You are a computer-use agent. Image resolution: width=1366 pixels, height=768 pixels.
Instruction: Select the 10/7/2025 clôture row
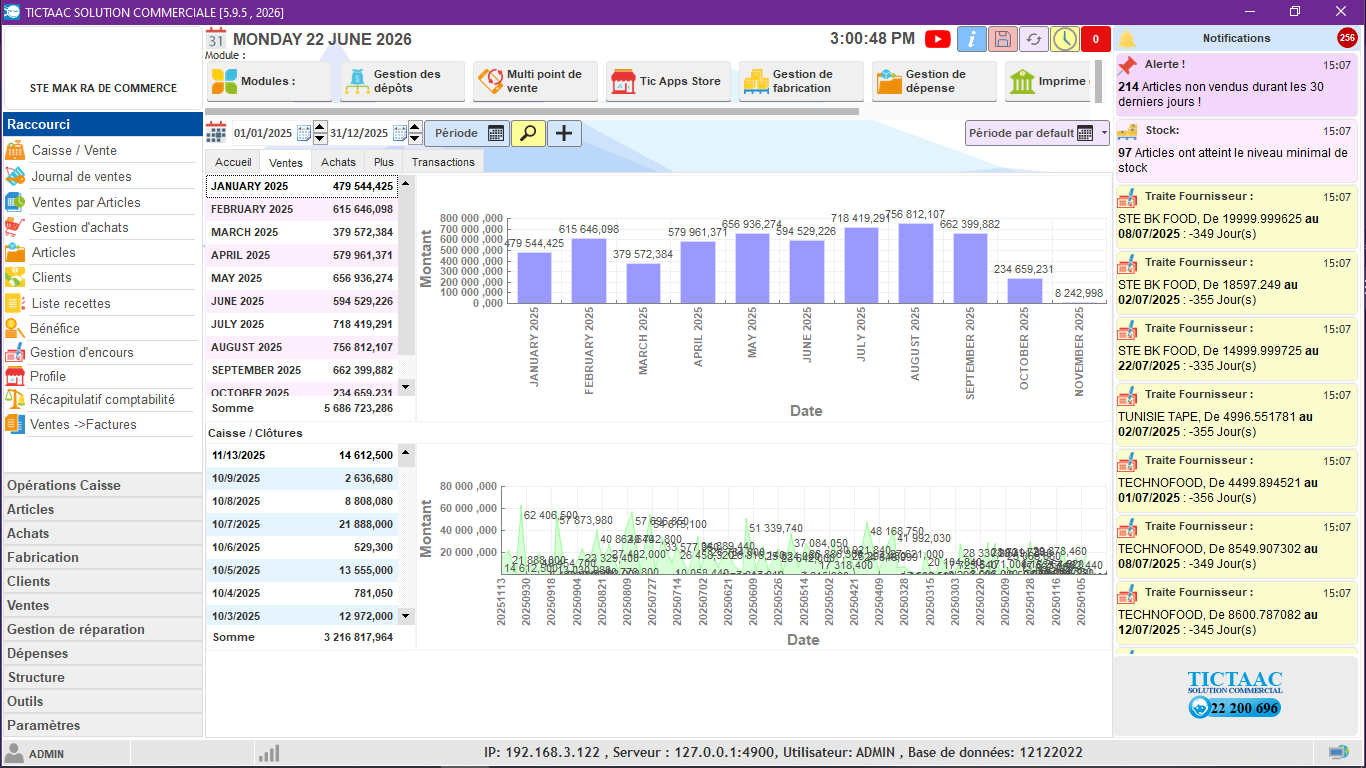tap(302, 524)
